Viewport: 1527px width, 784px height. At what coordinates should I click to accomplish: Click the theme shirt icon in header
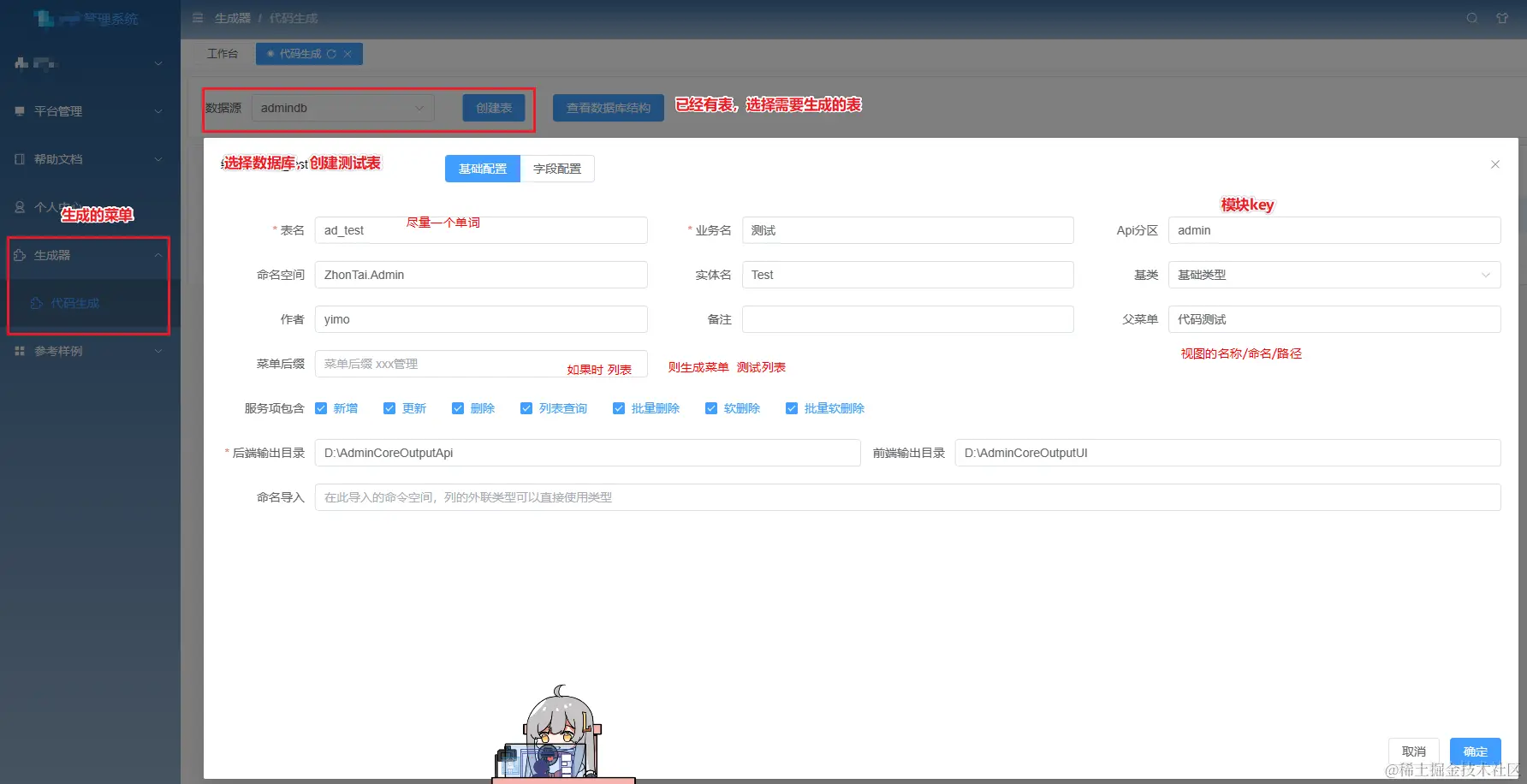click(1502, 18)
